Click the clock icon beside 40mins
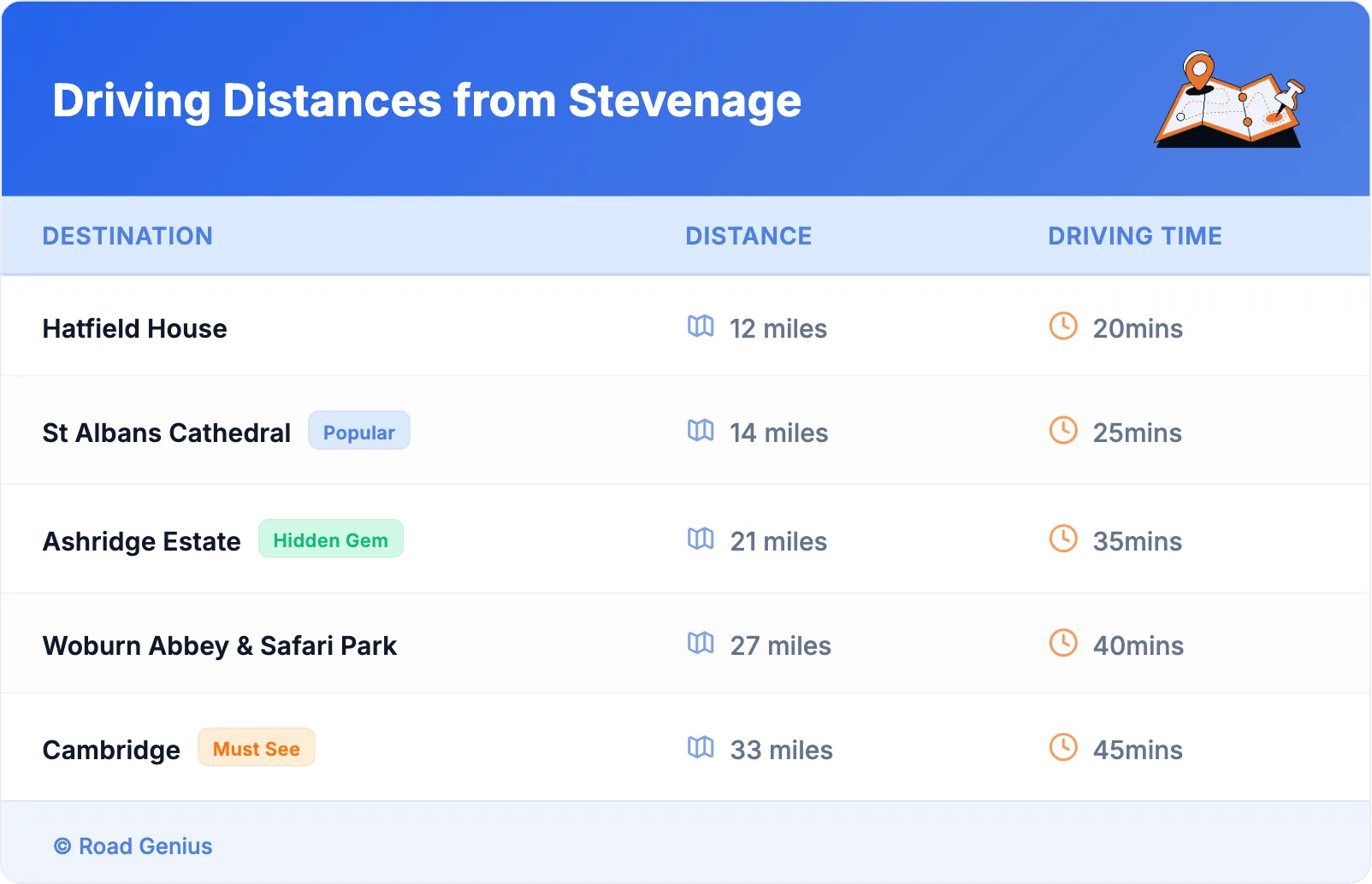Screen dimensions: 1372x884 coord(1063,643)
